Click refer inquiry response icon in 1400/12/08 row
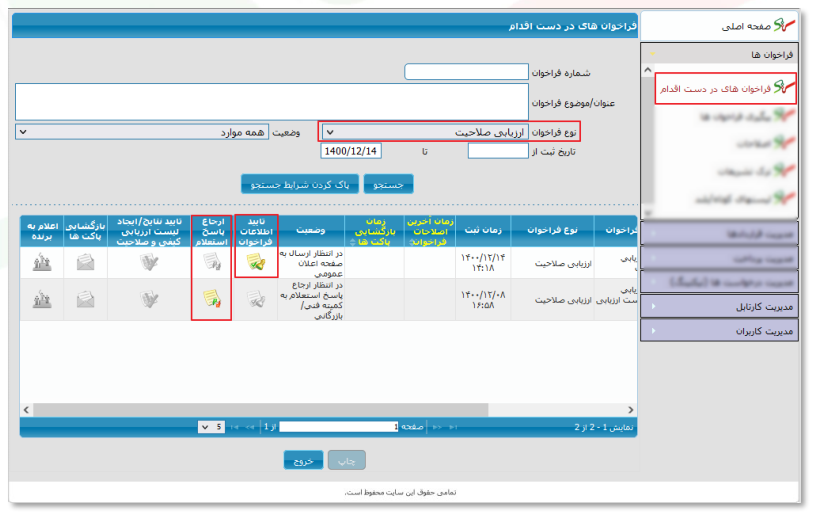817x519 pixels. click(x=212, y=299)
